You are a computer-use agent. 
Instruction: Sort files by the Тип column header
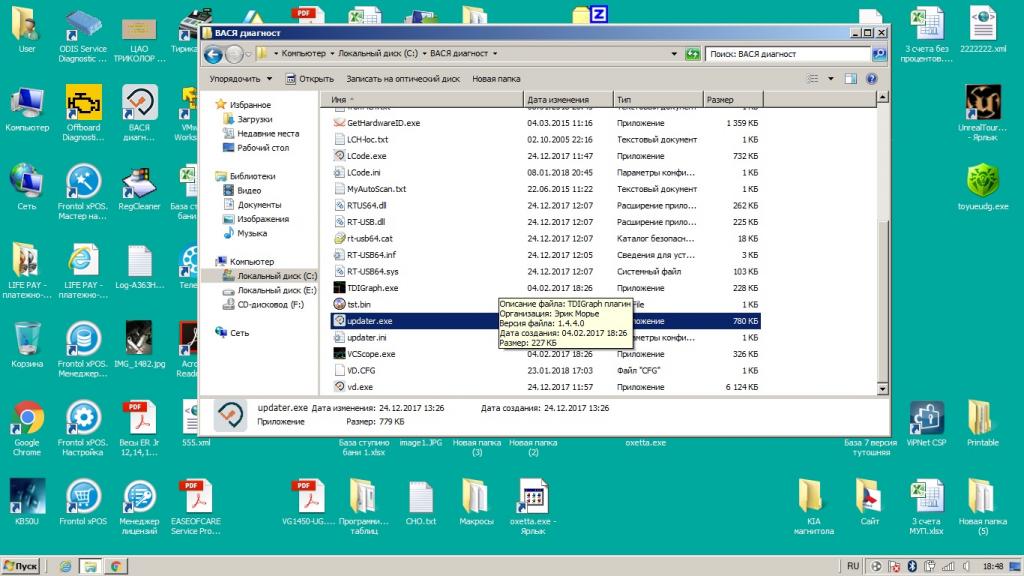(x=658, y=99)
